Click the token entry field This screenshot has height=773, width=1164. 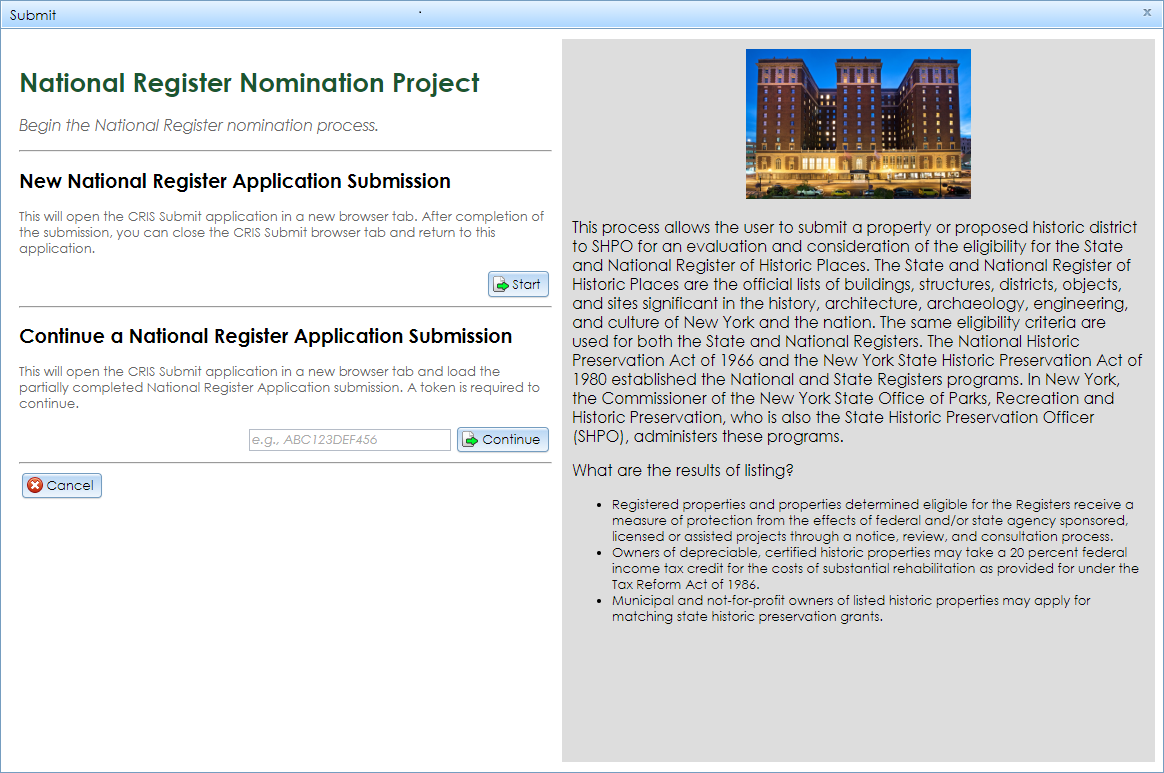349,439
